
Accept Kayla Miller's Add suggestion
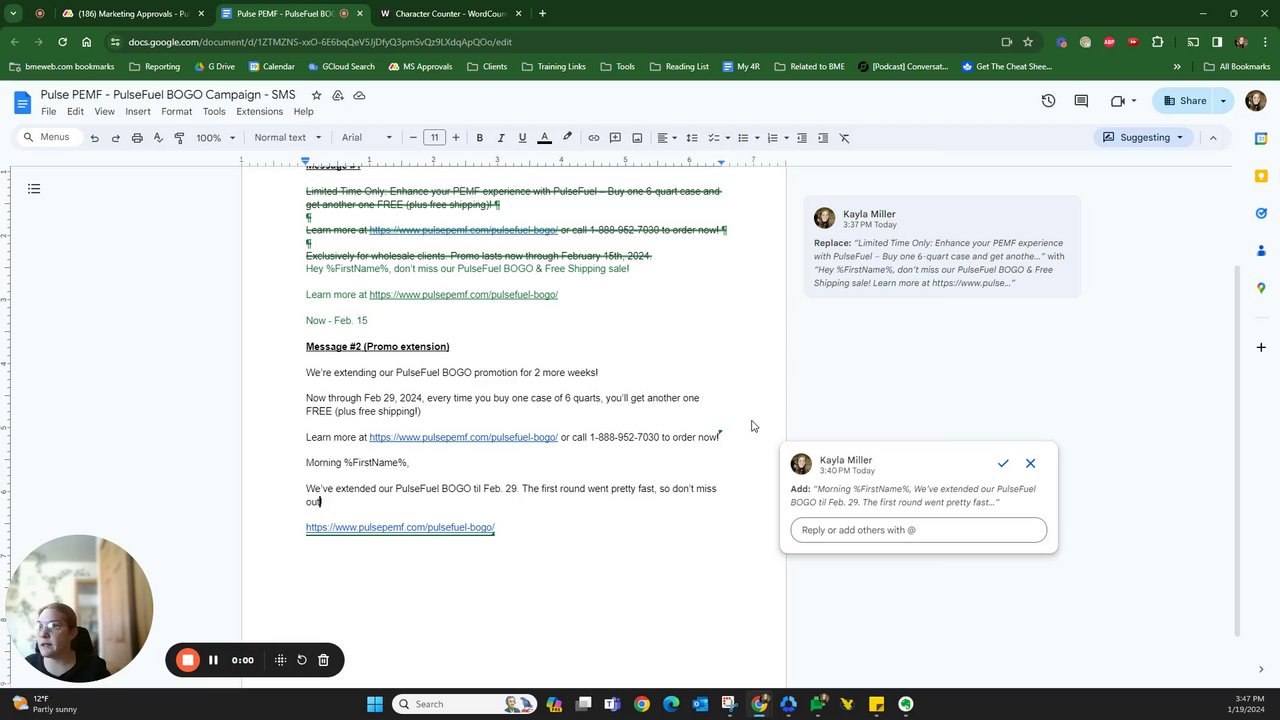click(x=1003, y=463)
